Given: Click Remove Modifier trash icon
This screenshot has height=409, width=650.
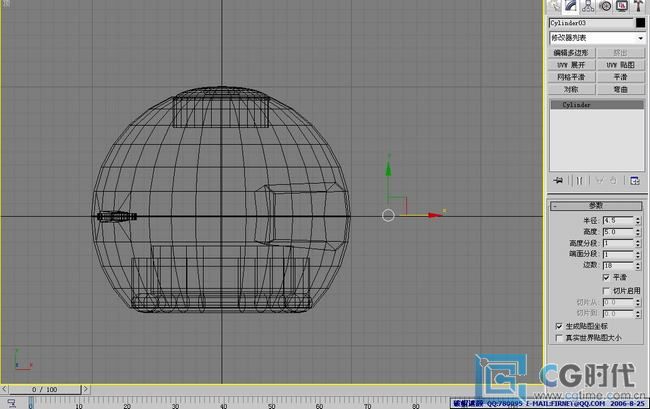Looking at the screenshot, I should 613,181.
